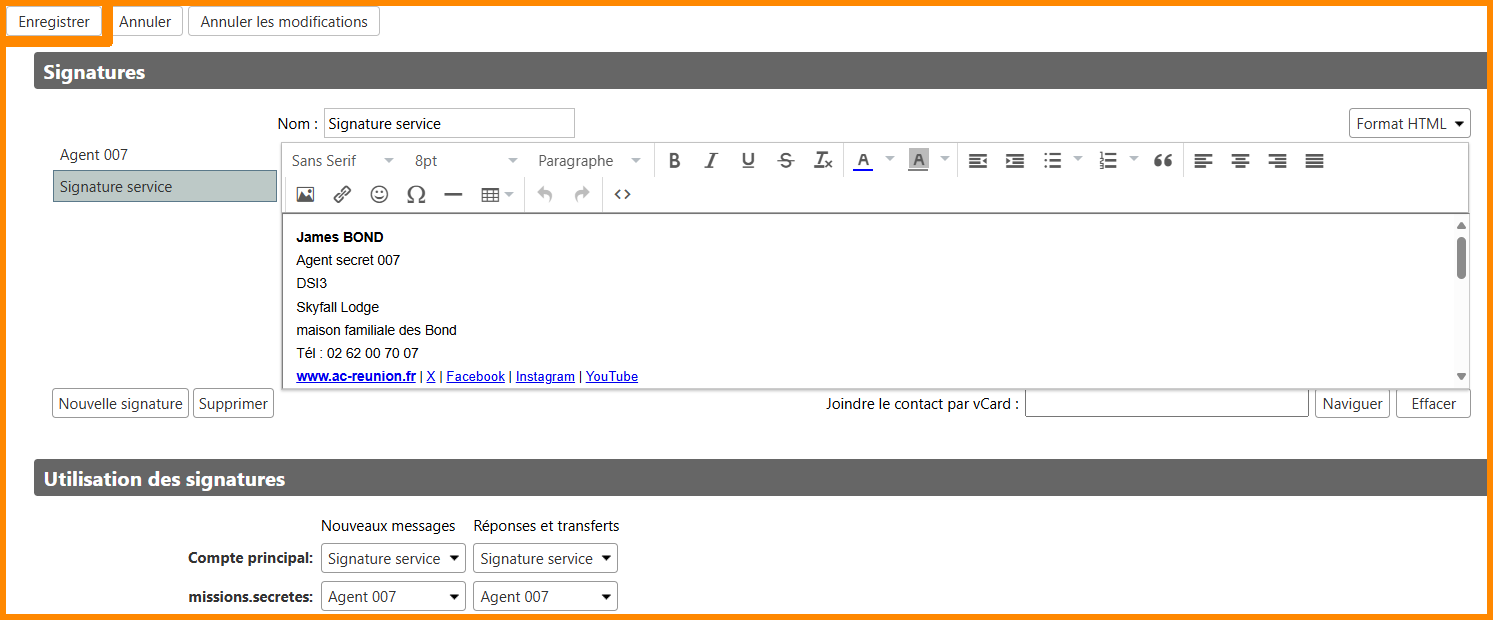Click the strikethrough formatting icon
The height and width of the screenshot is (620, 1493).
click(x=786, y=161)
